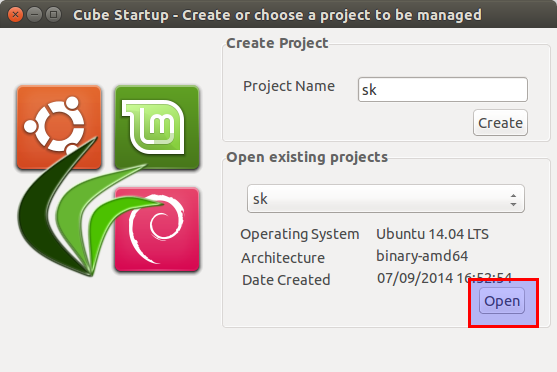The image size is (557, 372).
Task: Click the 'Ubuntu 14.04 LTS' value
Action: click(x=432, y=234)
